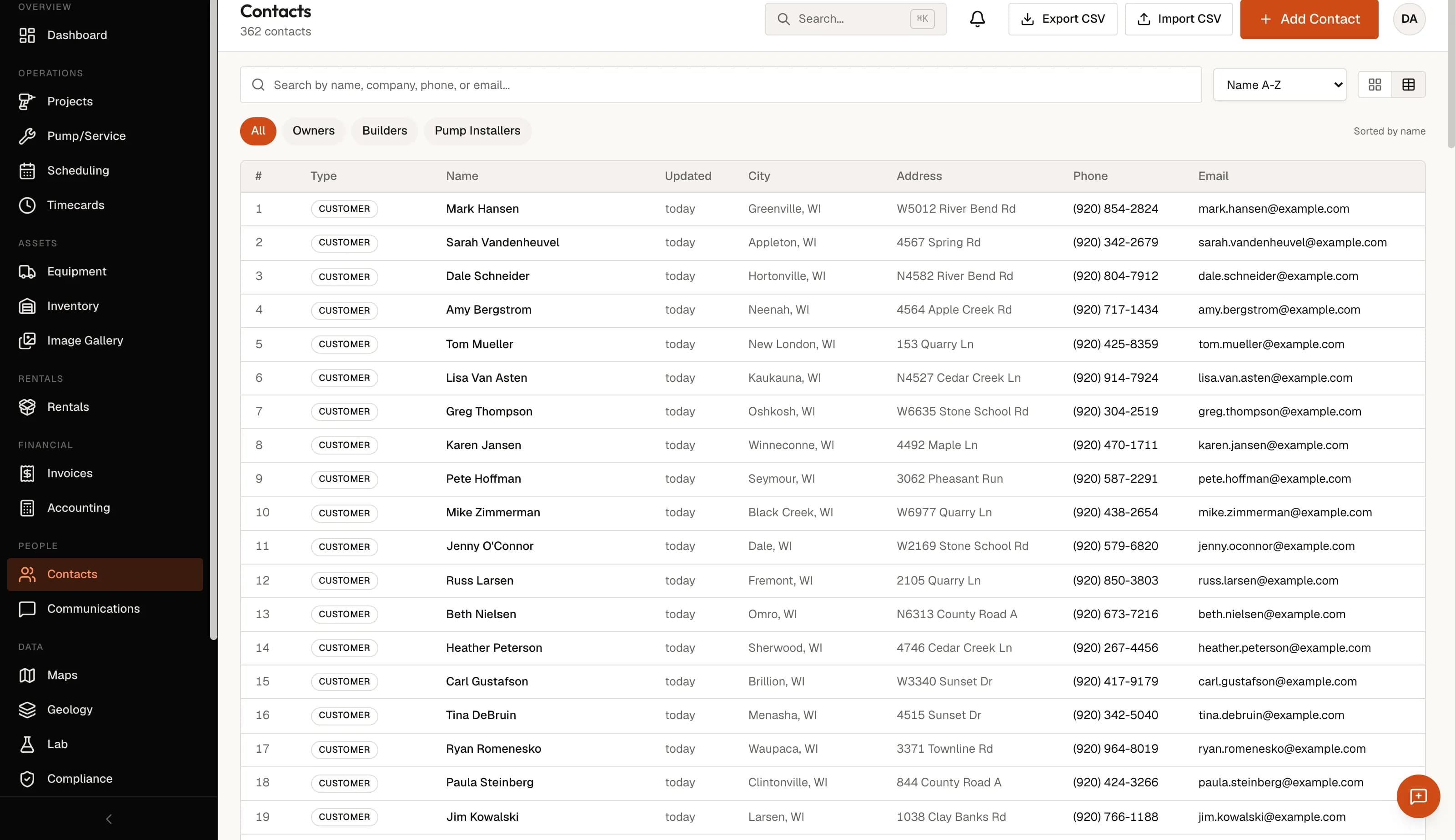Click phone (920) 914-7924

(x=1115, y=378)
